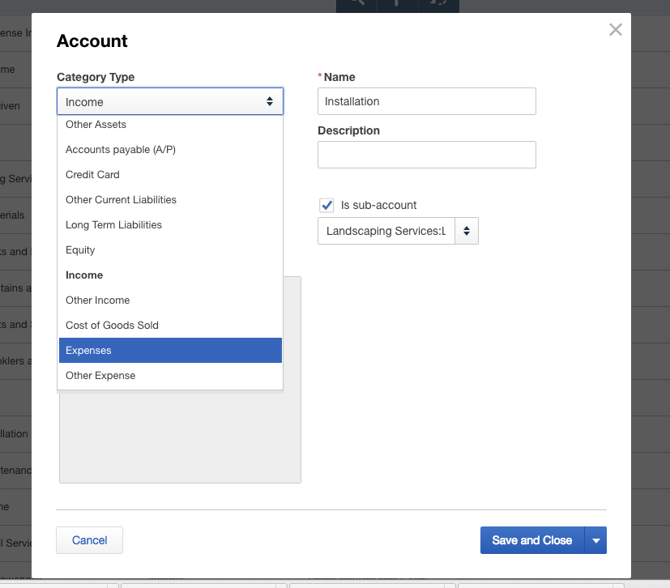Choose Other Income category type

170,300
